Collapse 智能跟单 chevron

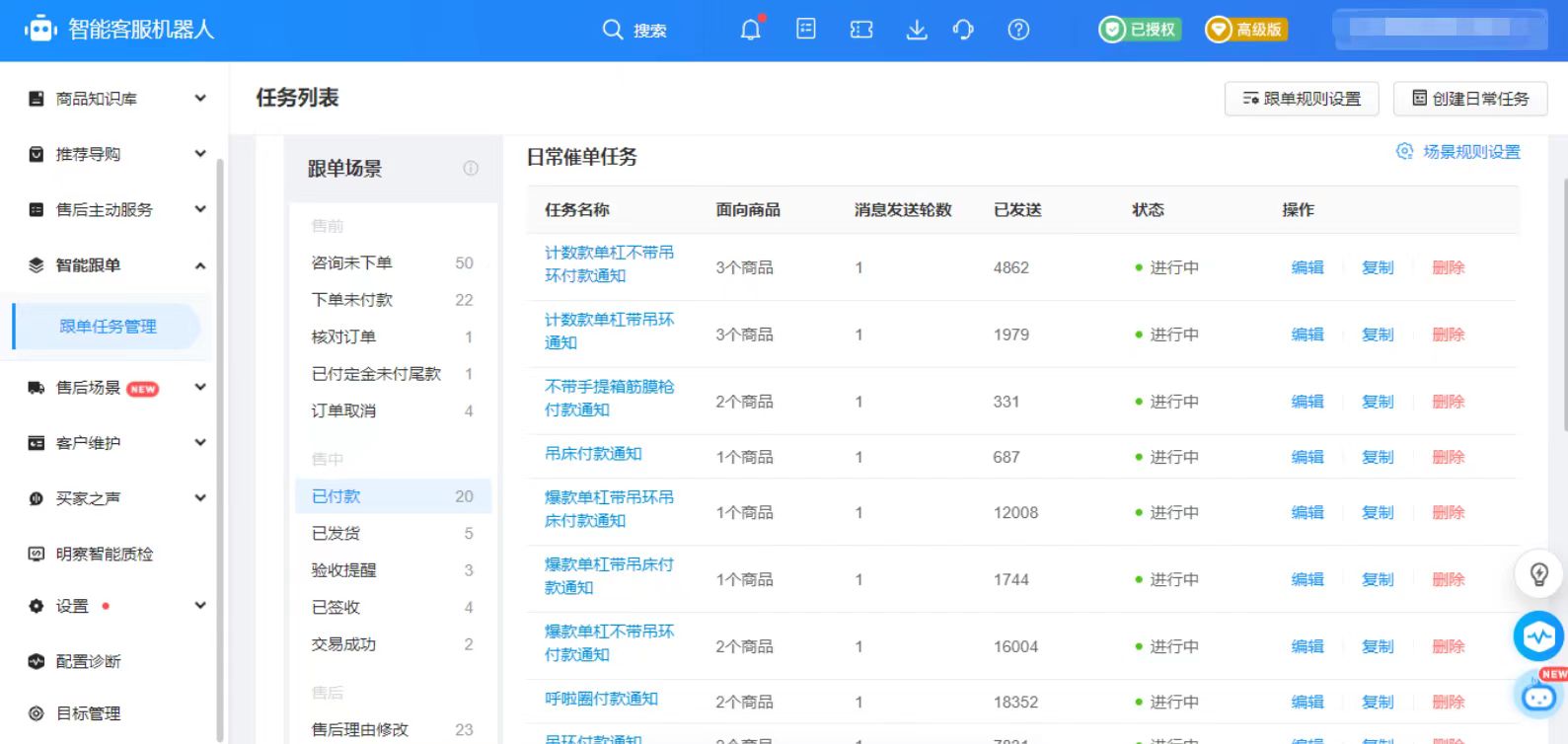pos(200,265)
